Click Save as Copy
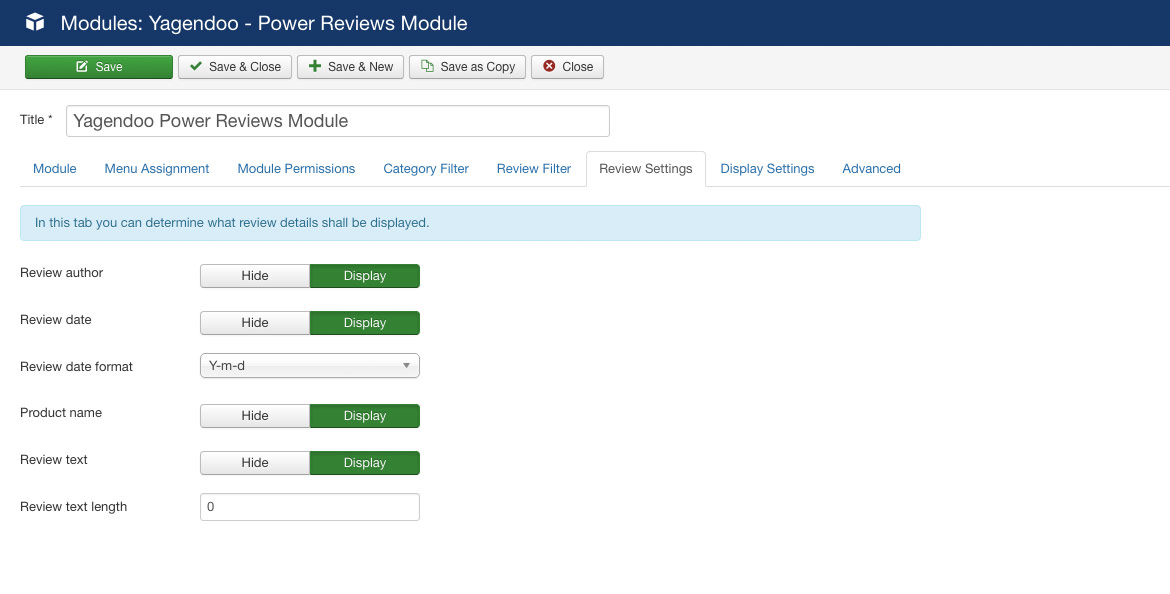This screenshot has height=594, width=1170. [x=468, y=66]
